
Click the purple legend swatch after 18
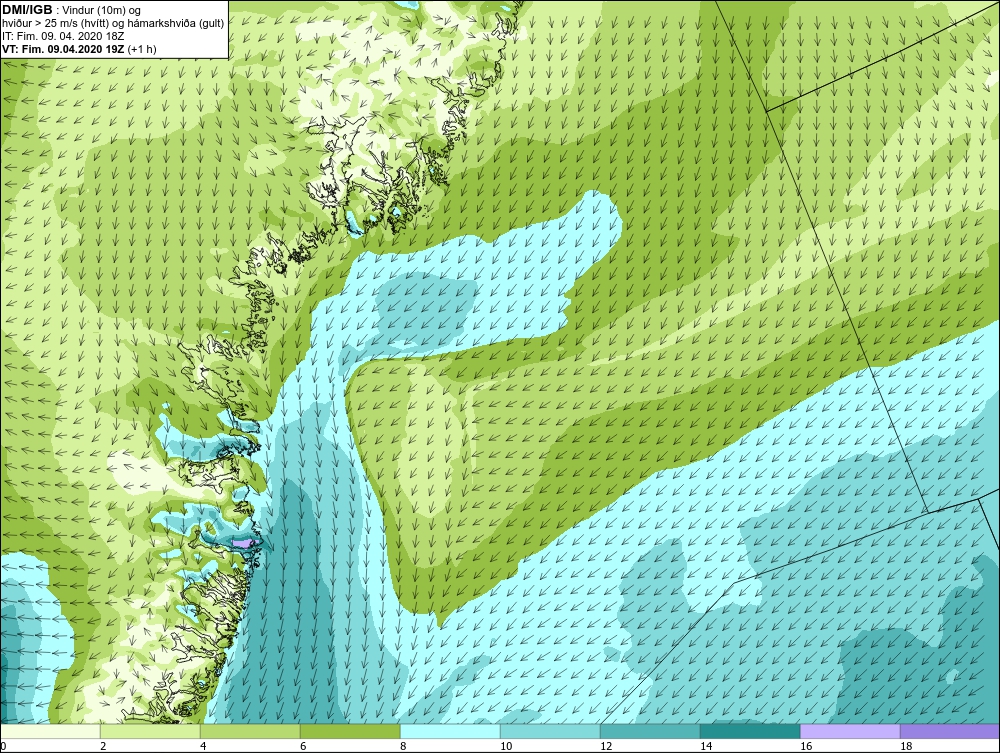click(950, 731)
